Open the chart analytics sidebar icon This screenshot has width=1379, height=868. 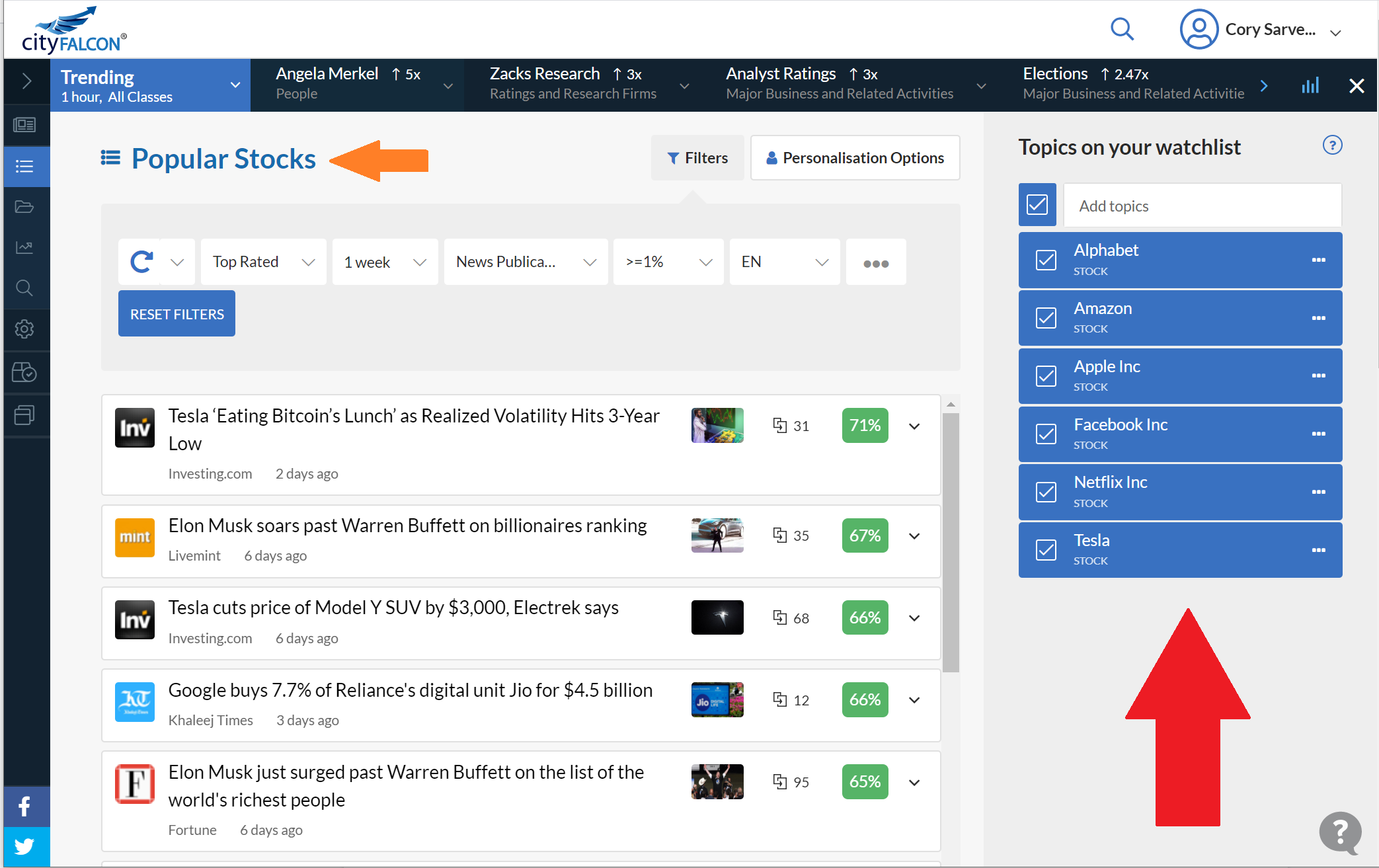click(24, 247)
